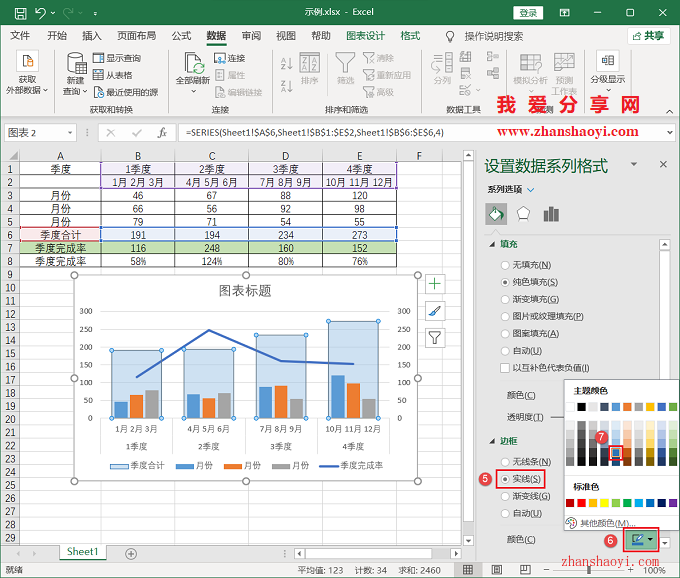Select Solid Fill (纯色填充) radio button
The image size is (680, 578).
pyautogui.click(x=505, y=282)
